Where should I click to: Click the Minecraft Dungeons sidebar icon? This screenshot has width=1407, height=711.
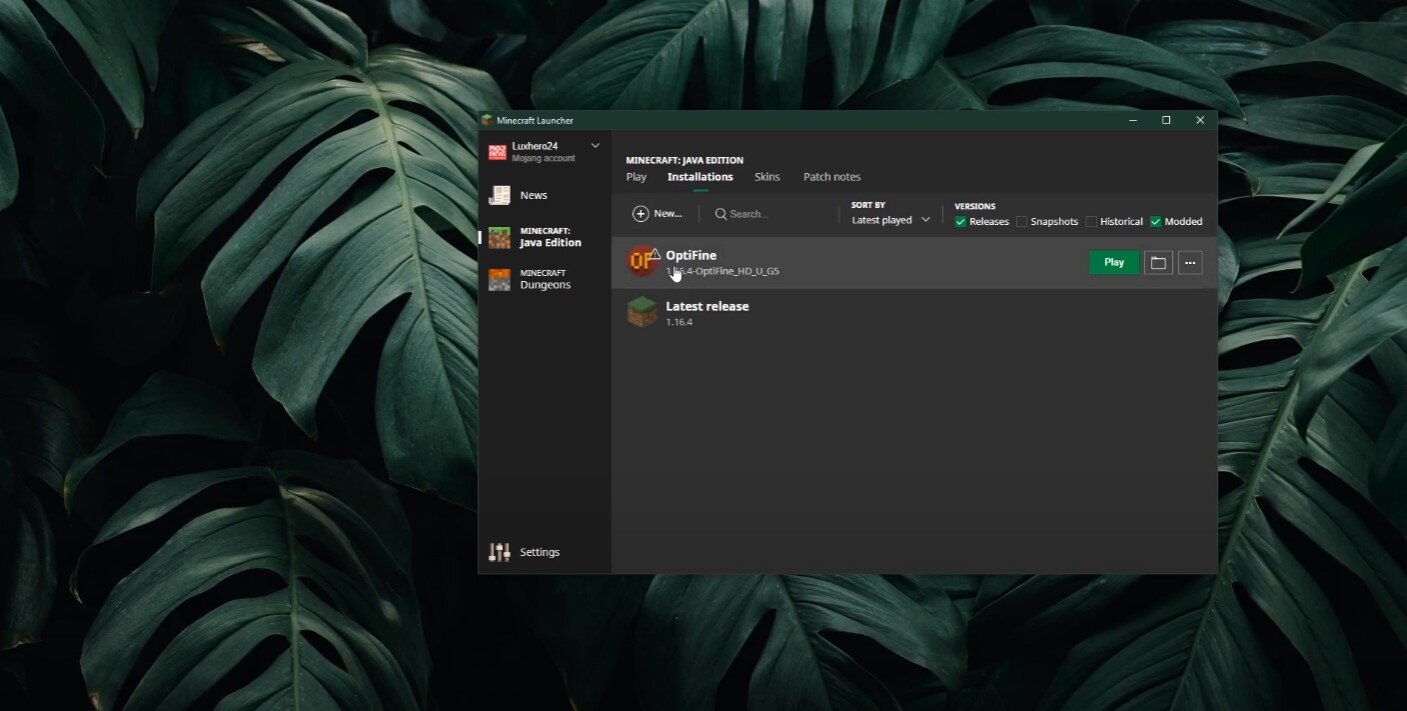[x=499, y=280]
